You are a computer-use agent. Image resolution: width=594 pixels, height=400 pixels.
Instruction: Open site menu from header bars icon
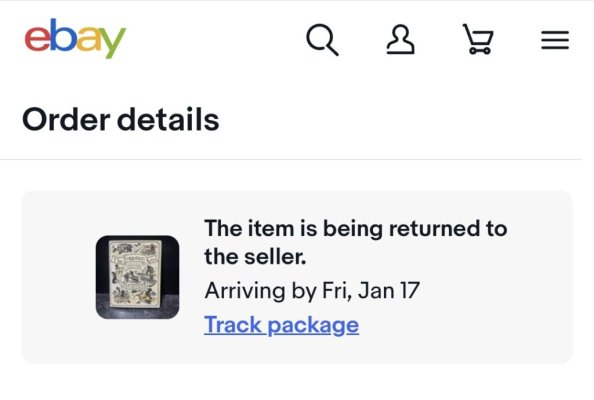click(555, 40)
